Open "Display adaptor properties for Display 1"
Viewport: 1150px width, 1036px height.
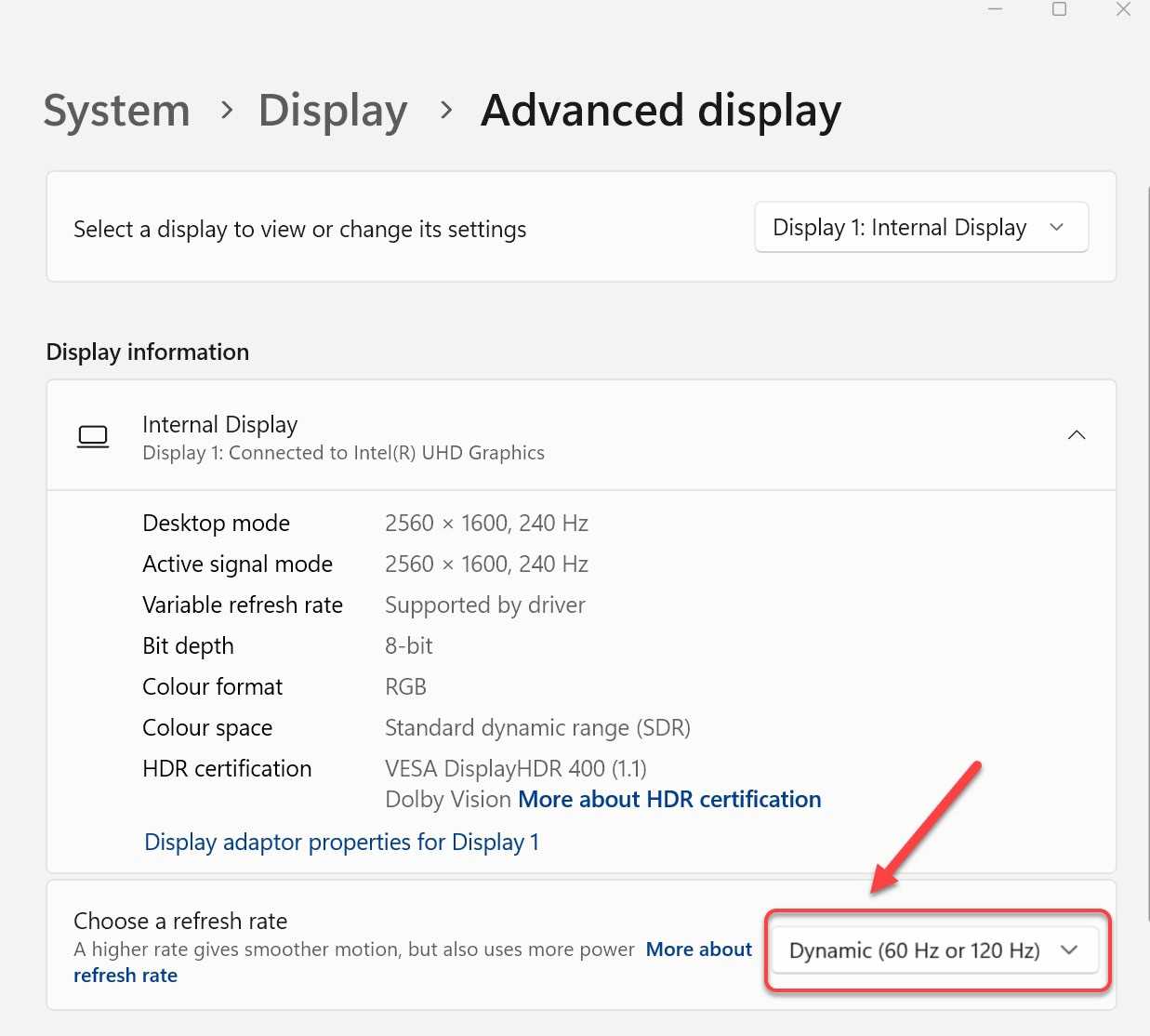pyautogui.click(x=342, y=842)
